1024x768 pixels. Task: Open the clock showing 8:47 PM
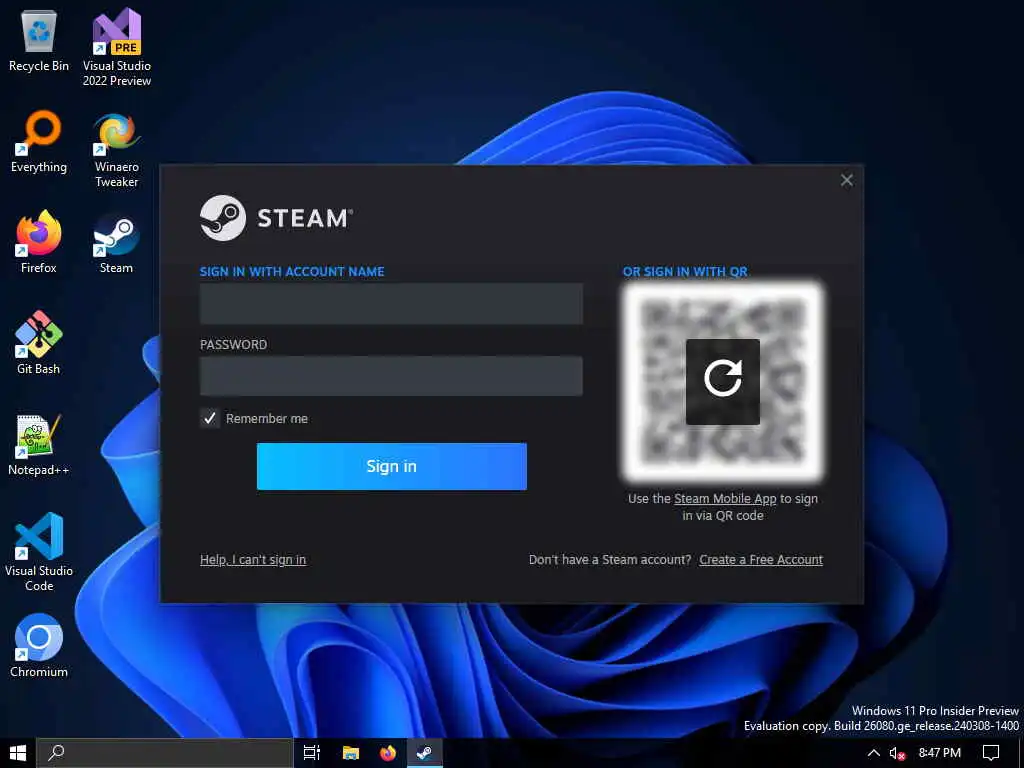pyautogui.click(x=939, y=753)
